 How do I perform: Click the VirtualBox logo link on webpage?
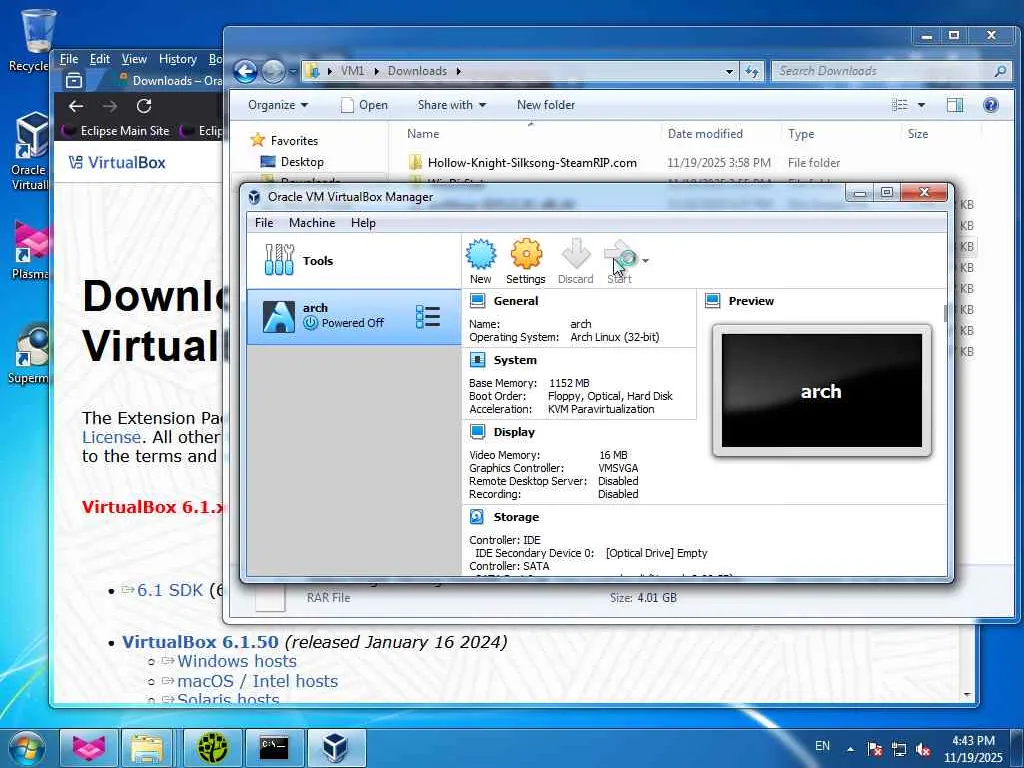click(x=117, y=163)
